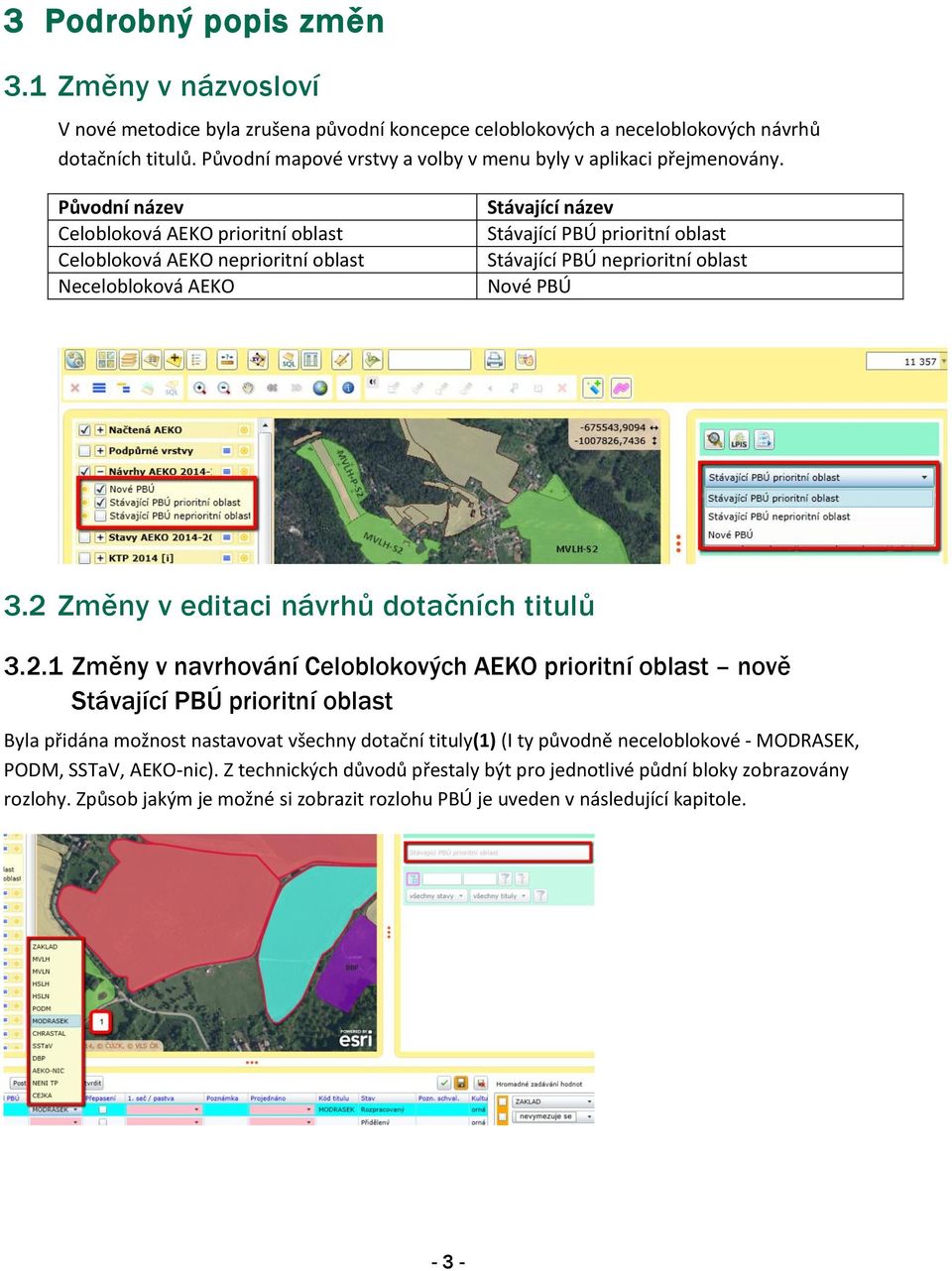
Task: Click the red X icon in second toolbar row
Action: [x=75, y=388]
